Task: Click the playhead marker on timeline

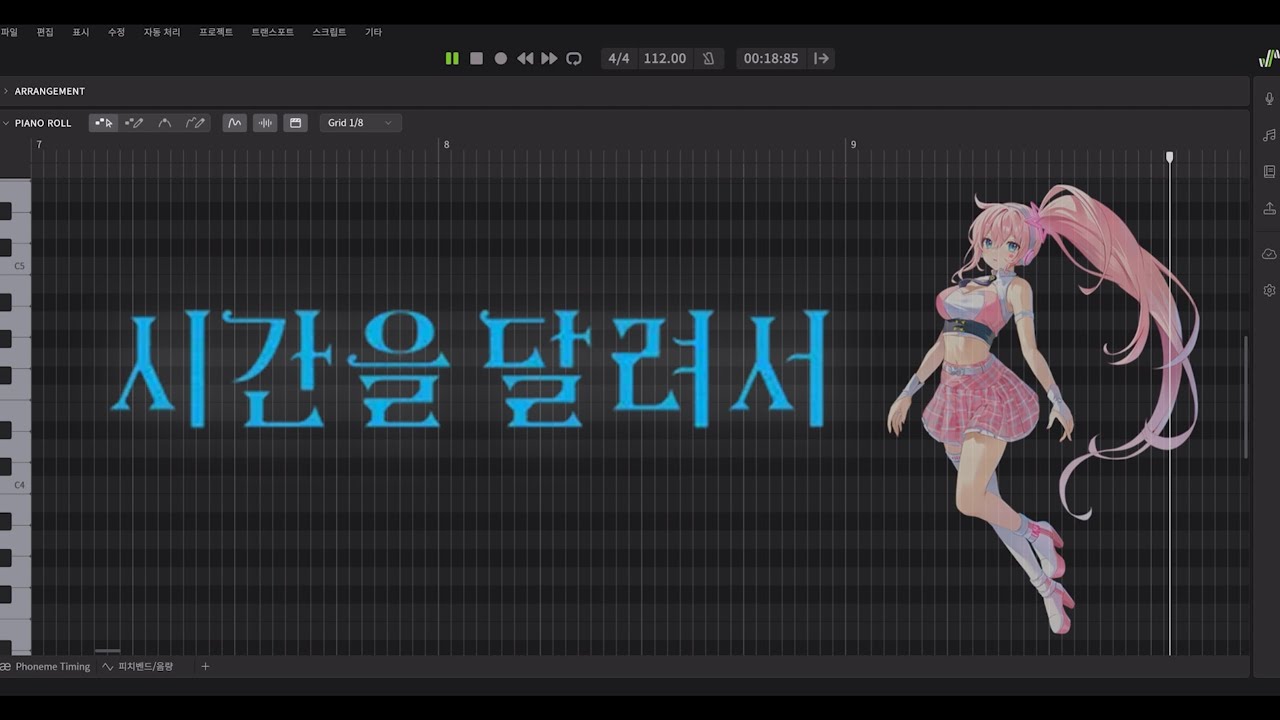Action: pos(1170,157)
